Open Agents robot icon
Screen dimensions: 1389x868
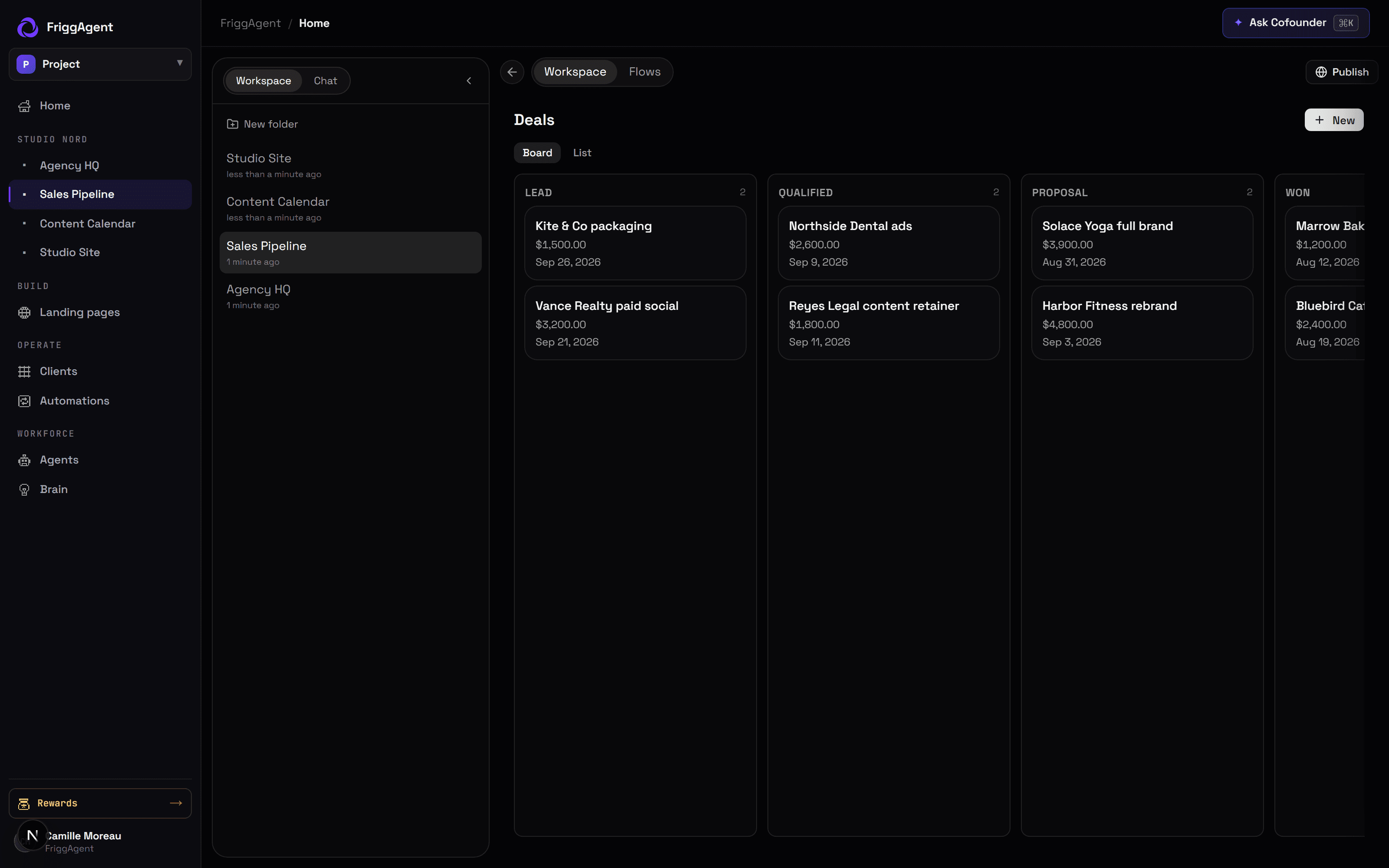24,460
